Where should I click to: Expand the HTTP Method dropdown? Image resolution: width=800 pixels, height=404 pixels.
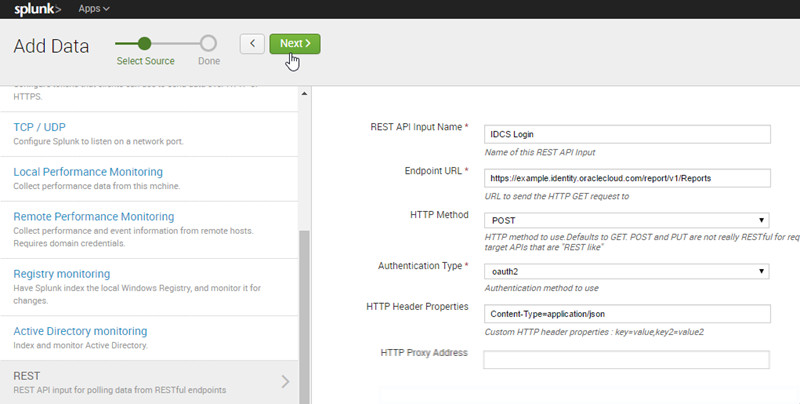point(626,220)
